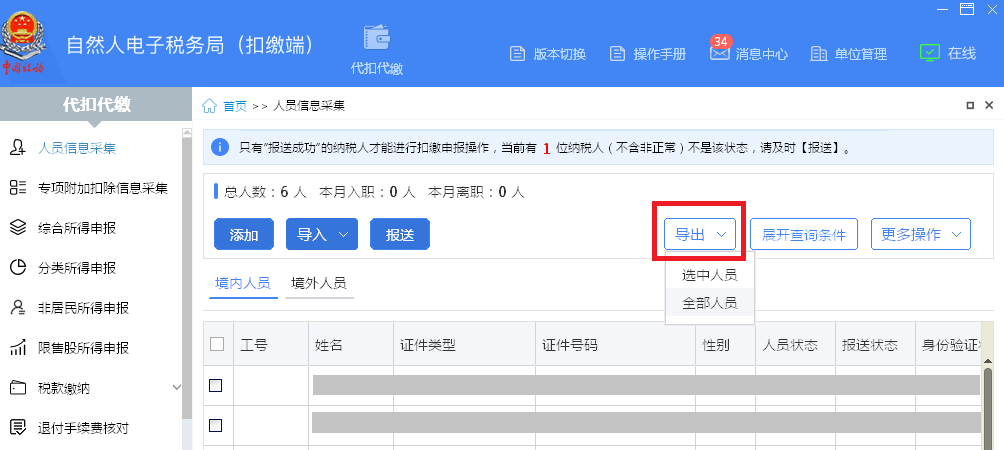This screenshot has height=450, width=1004.
Task: Switch to the 境外人员 tab
Action: 318,284
